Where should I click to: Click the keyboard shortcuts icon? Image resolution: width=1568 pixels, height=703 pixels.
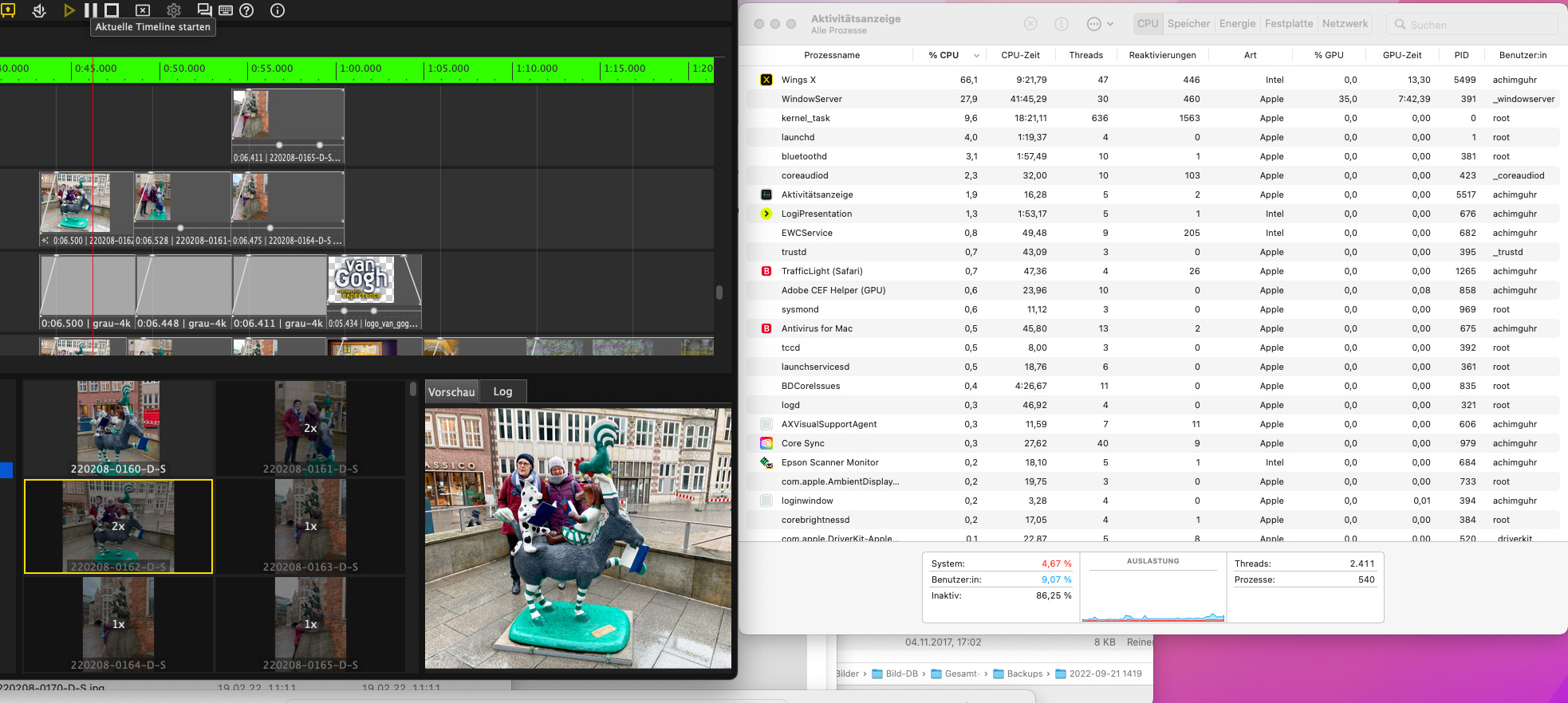pos(226,10)
